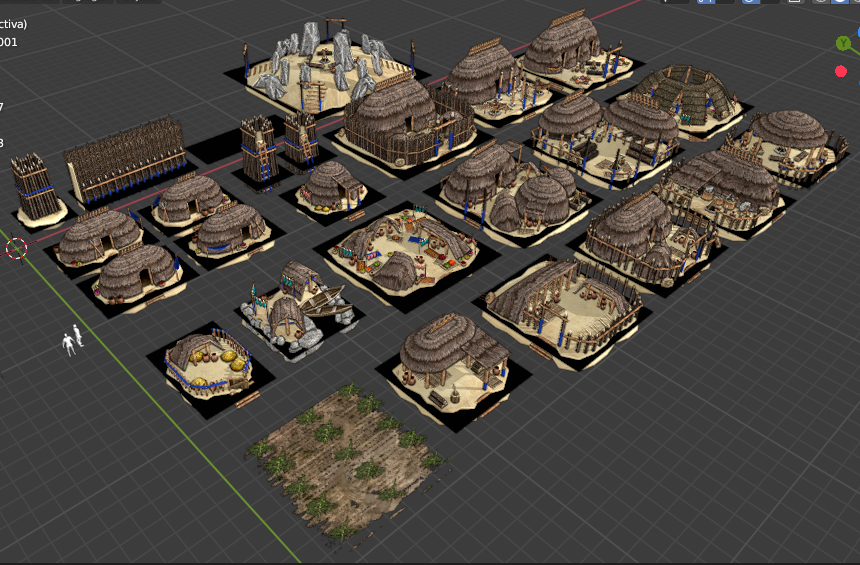Viewport: 860px width, 565px height.
Task: Select the market with colorful goods
Action: tap(400, 250)
